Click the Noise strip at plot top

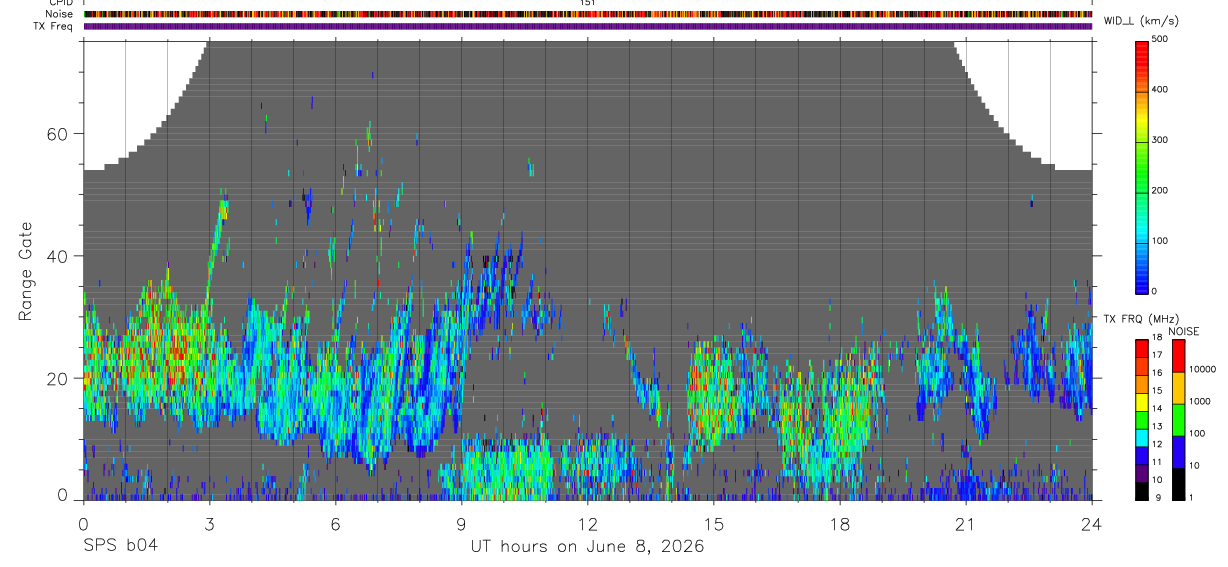click(x=587, y=14)
